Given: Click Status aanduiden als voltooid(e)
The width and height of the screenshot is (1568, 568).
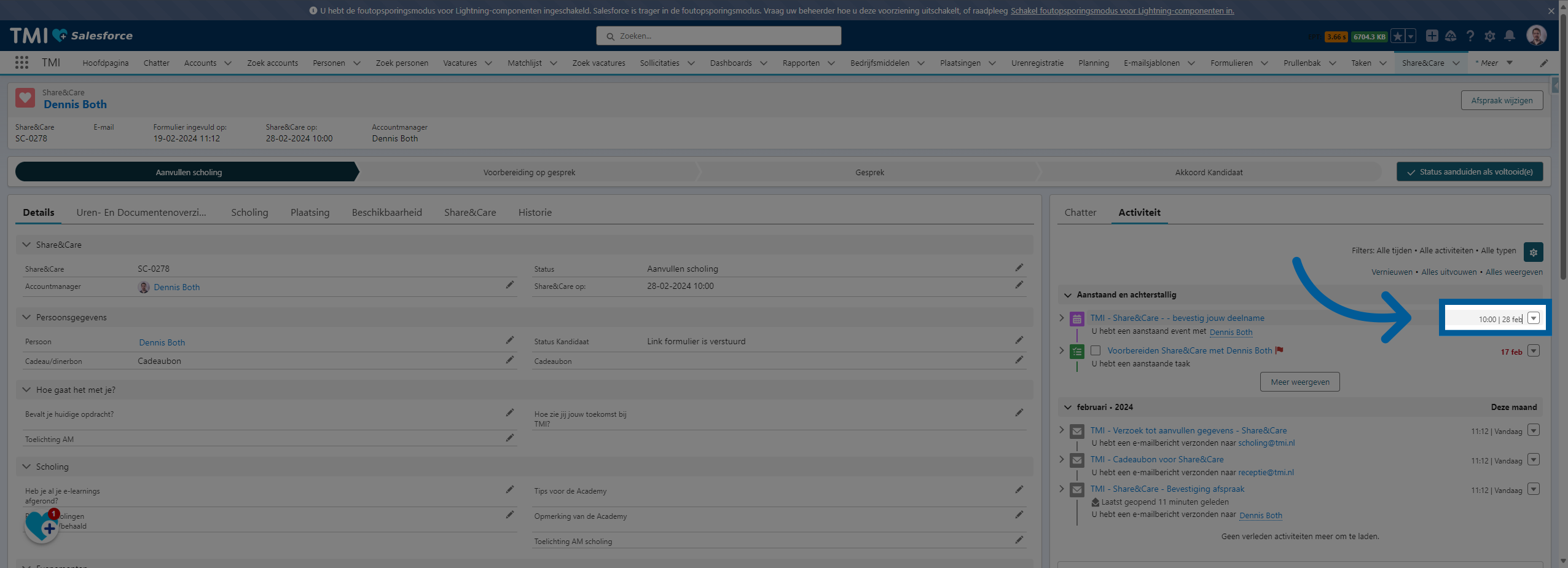Looking at the screenshot, I should (x=1470, y=172).
